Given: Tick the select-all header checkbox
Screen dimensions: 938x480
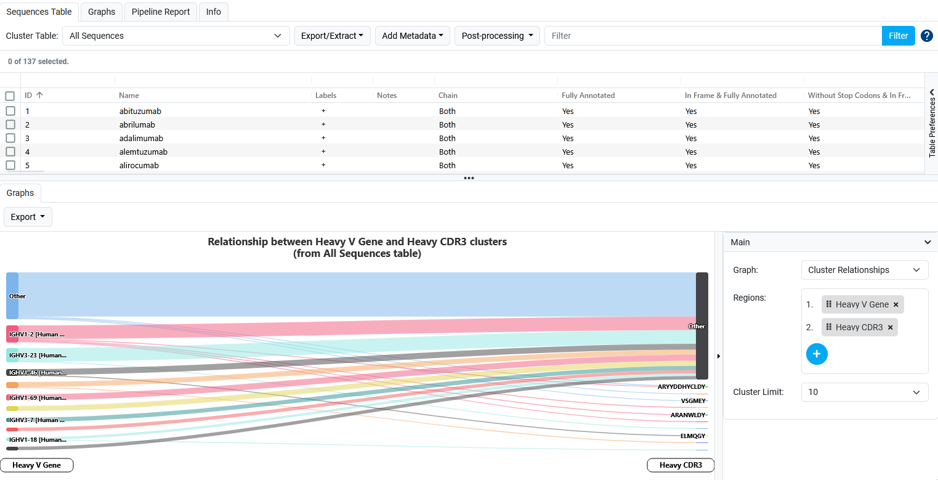Looking at the screenshot, I should click(10, 96).
